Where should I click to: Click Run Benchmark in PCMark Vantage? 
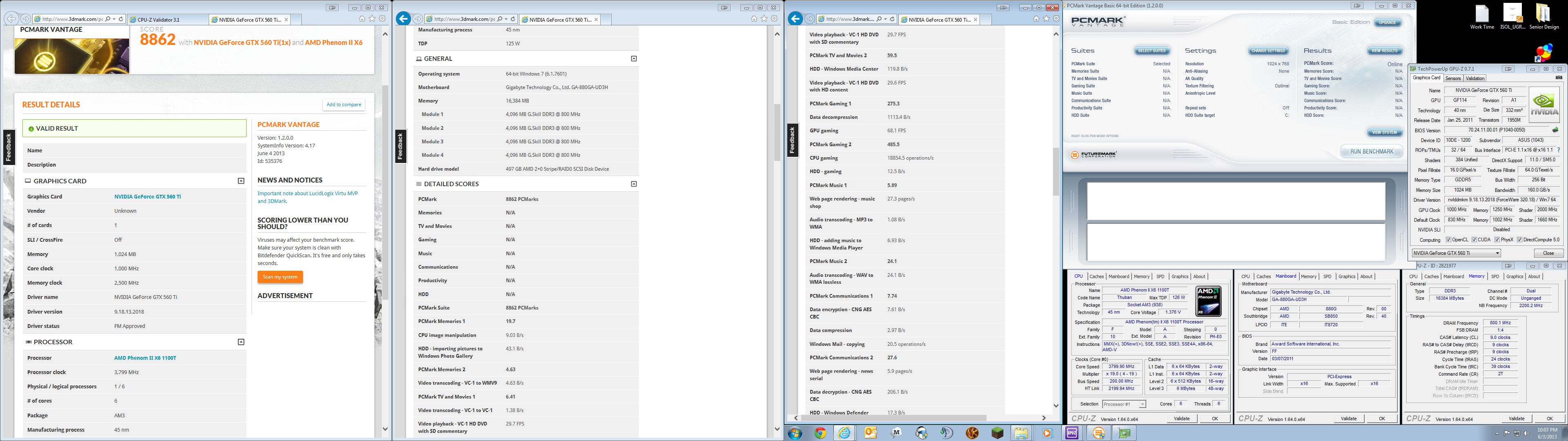coord(1372,151)
